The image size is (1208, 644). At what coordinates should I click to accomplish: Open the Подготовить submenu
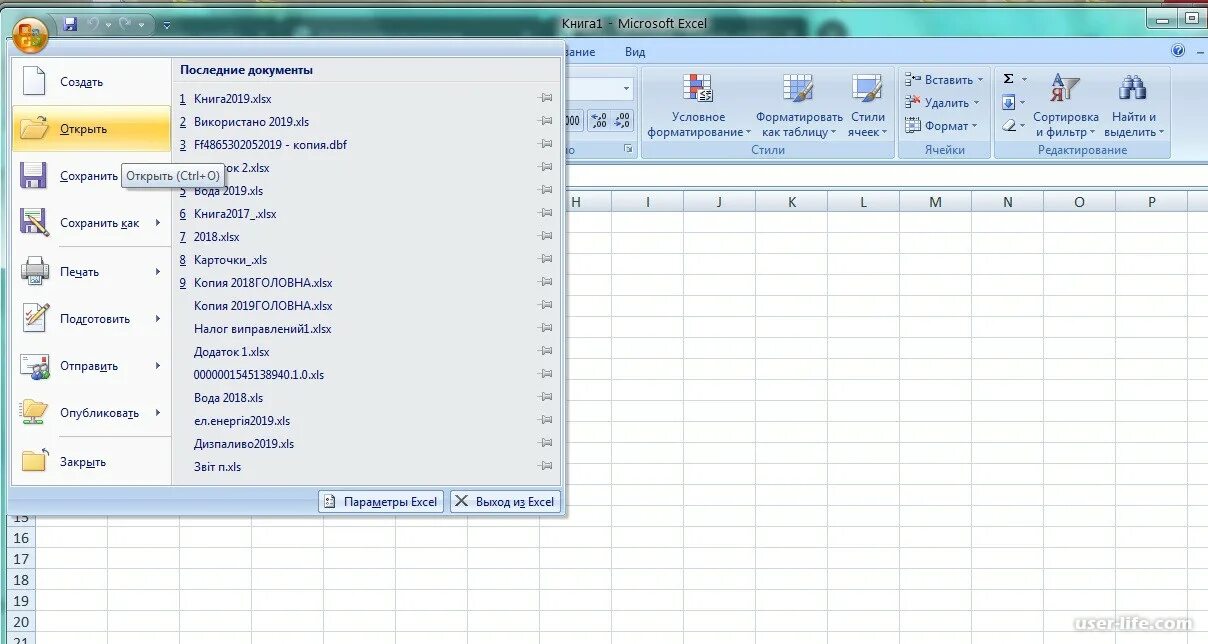pyautogui.click(x=91, y=319)
